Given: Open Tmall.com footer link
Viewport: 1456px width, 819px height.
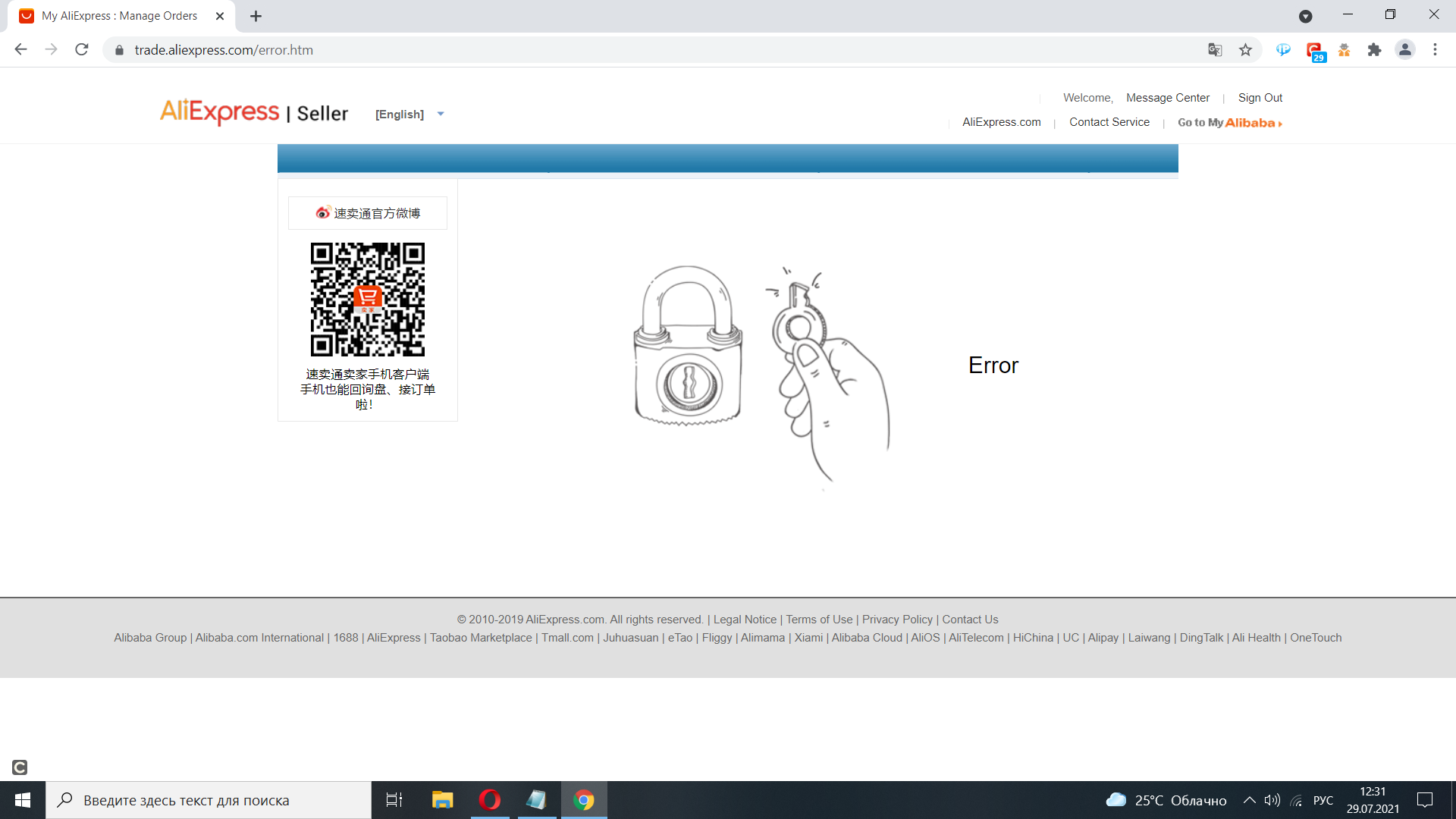Looking at the screenshot, I should 567,638.
